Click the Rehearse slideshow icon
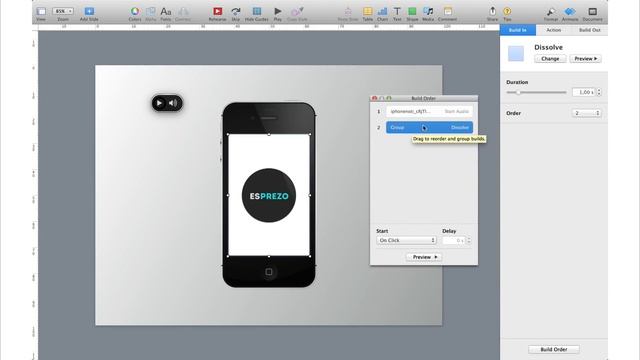The height and width of the screenshot is (360, 640). point(218,13)
